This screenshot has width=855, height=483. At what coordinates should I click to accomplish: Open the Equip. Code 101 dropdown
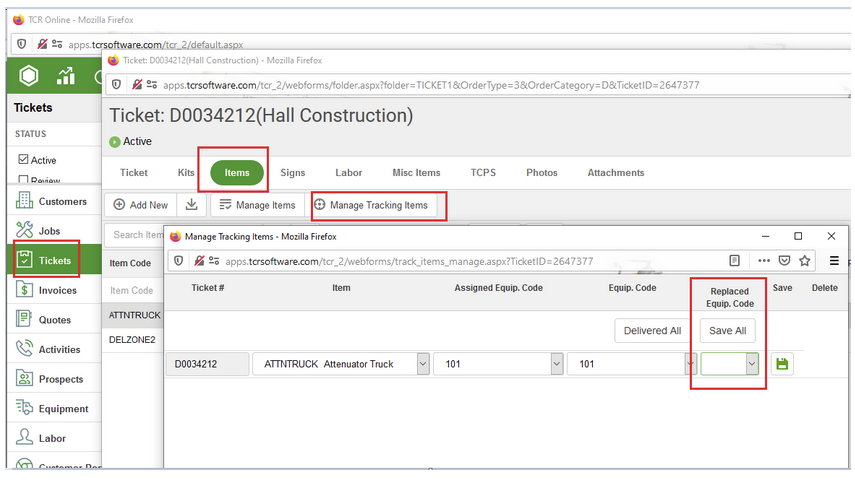(x=690, y=364)
